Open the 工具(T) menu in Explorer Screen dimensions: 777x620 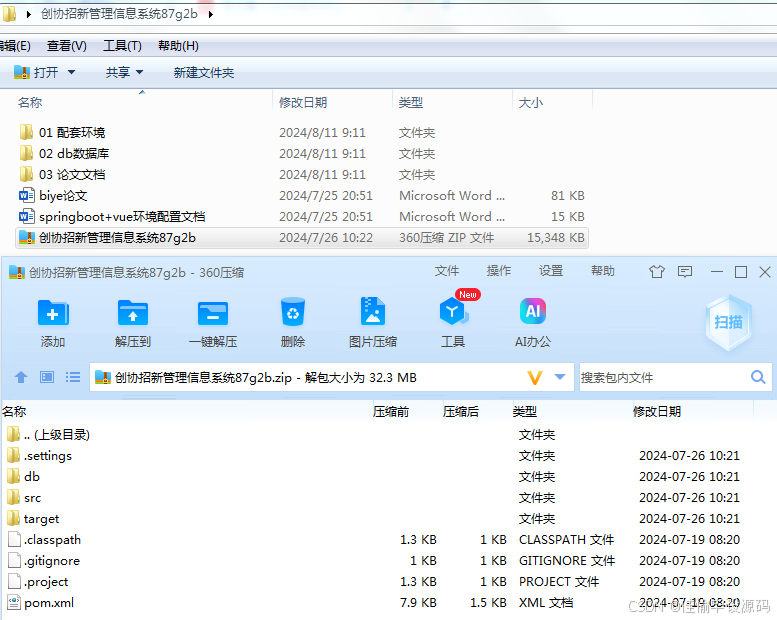click(122, 46)
